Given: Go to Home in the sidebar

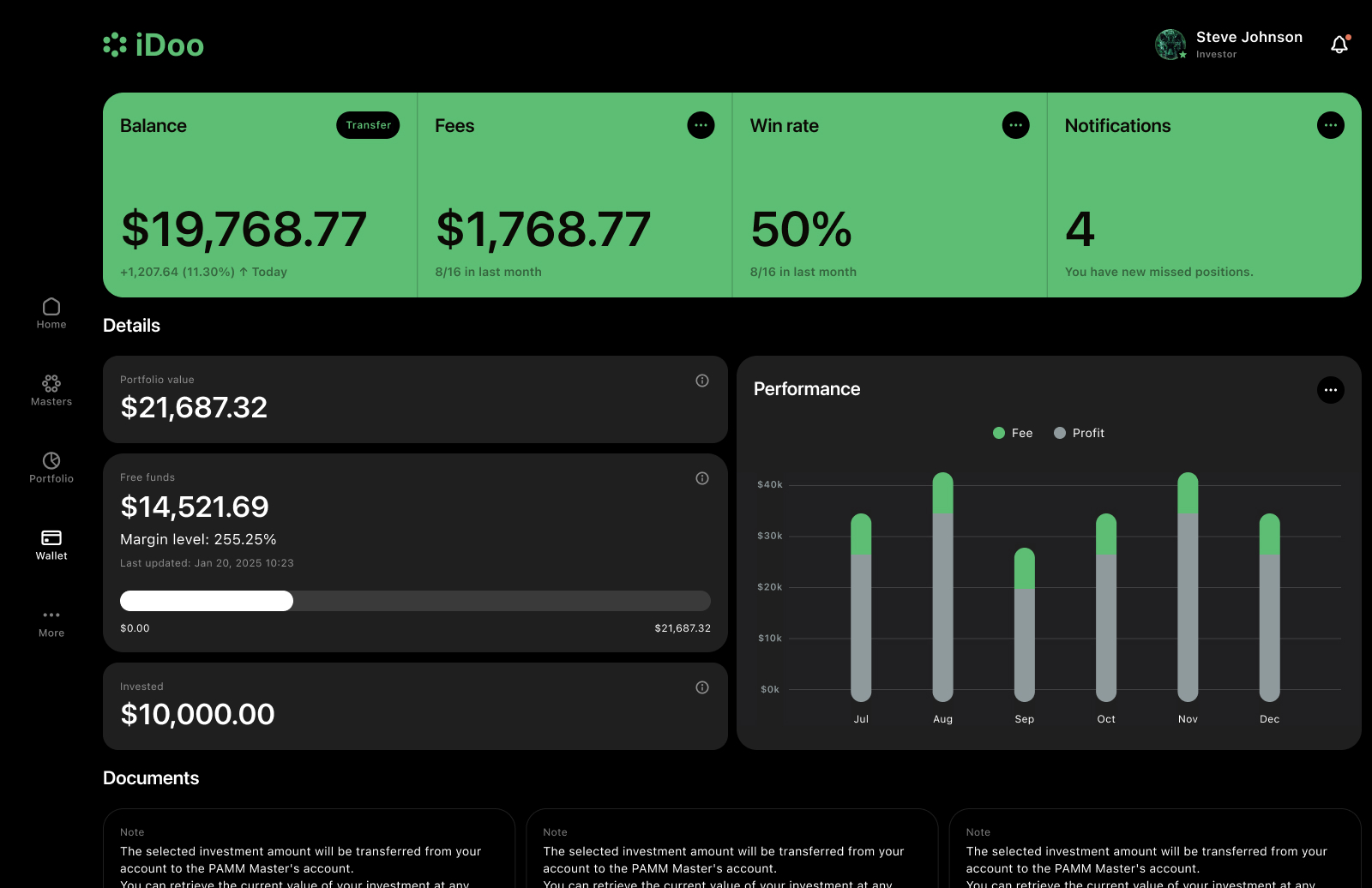Looking at the screenshot, I should (51, 313).
